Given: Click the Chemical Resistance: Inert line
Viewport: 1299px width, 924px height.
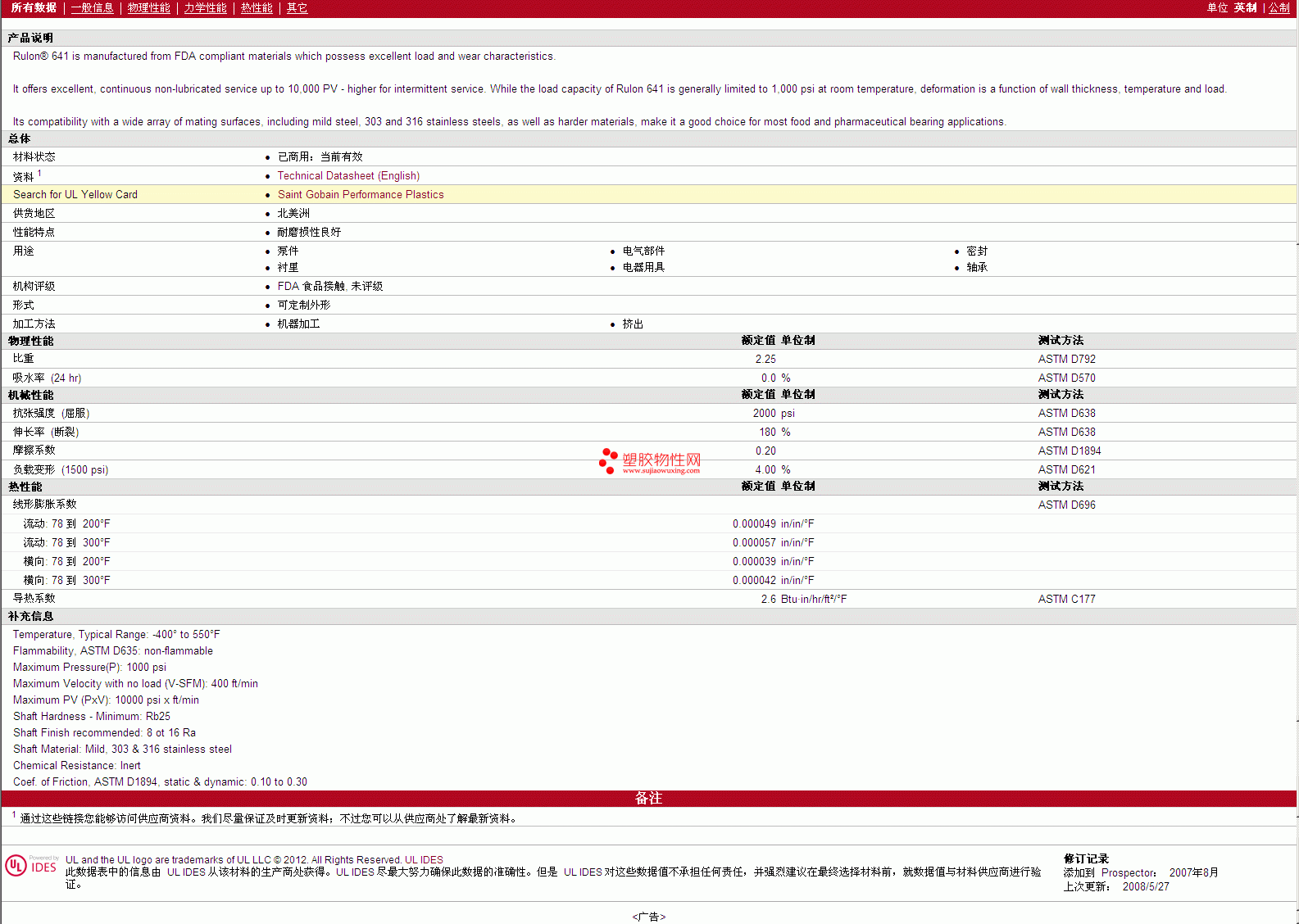Looking at the screenshot, I should [x=76, y=765].
